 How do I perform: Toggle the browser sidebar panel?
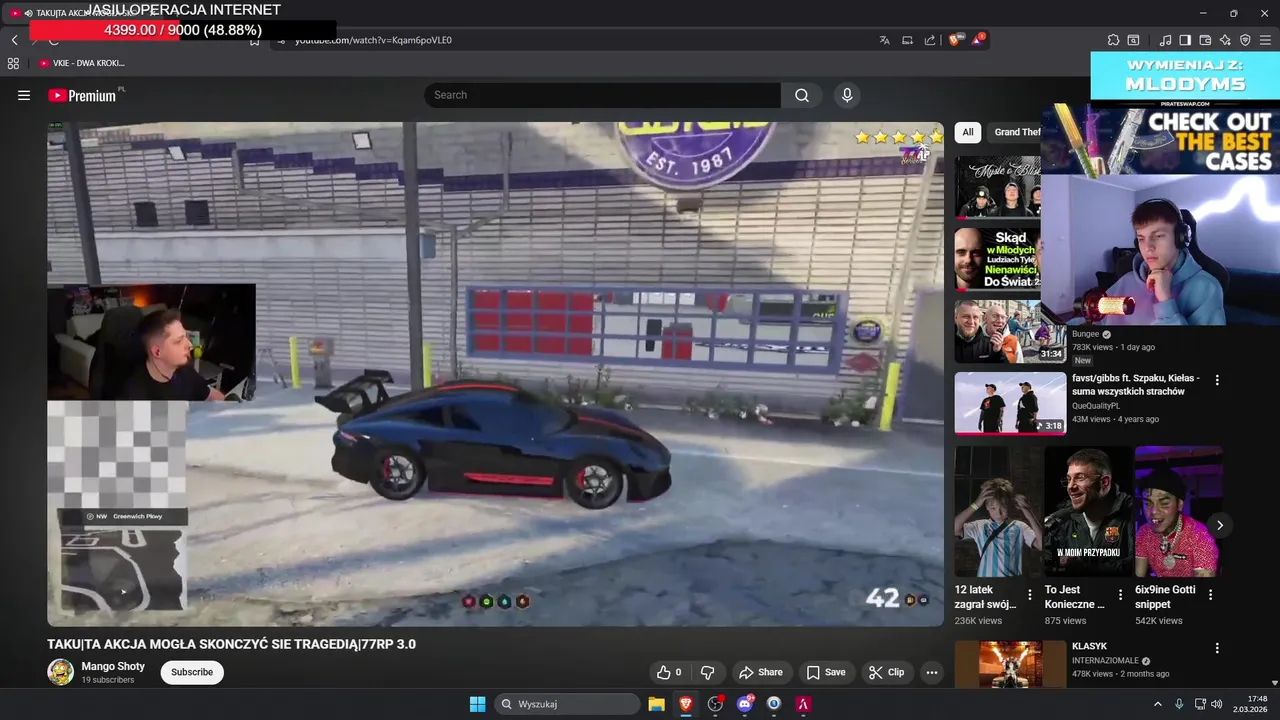[1185, 40]
